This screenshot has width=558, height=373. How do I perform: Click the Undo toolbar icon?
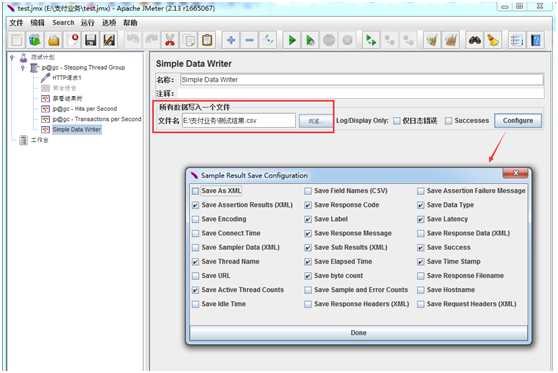[x=133, y=40]
